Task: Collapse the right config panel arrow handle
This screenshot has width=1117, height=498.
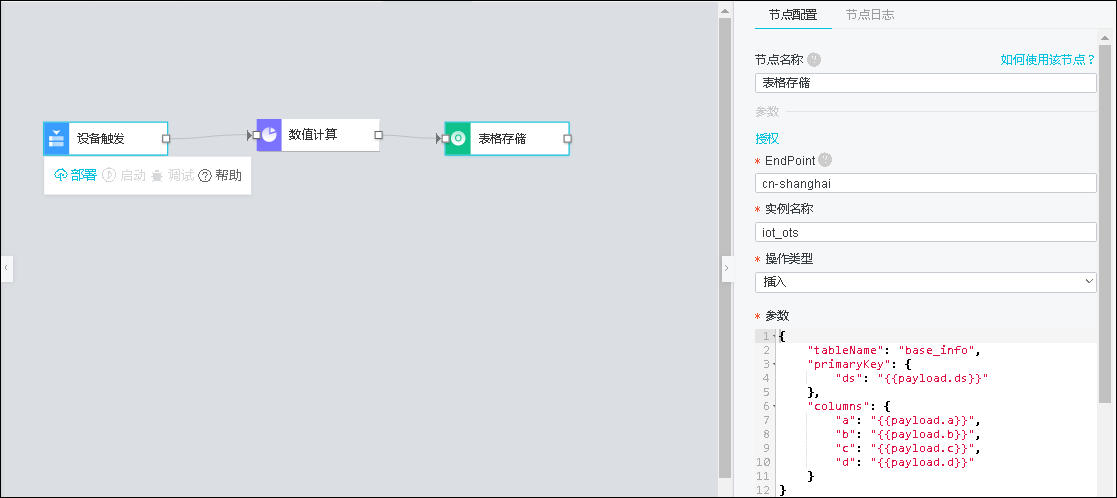Action: [727, 268]
